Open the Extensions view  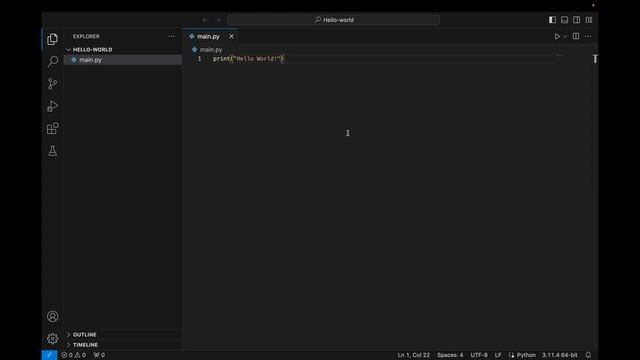click(x=52, y=129)
